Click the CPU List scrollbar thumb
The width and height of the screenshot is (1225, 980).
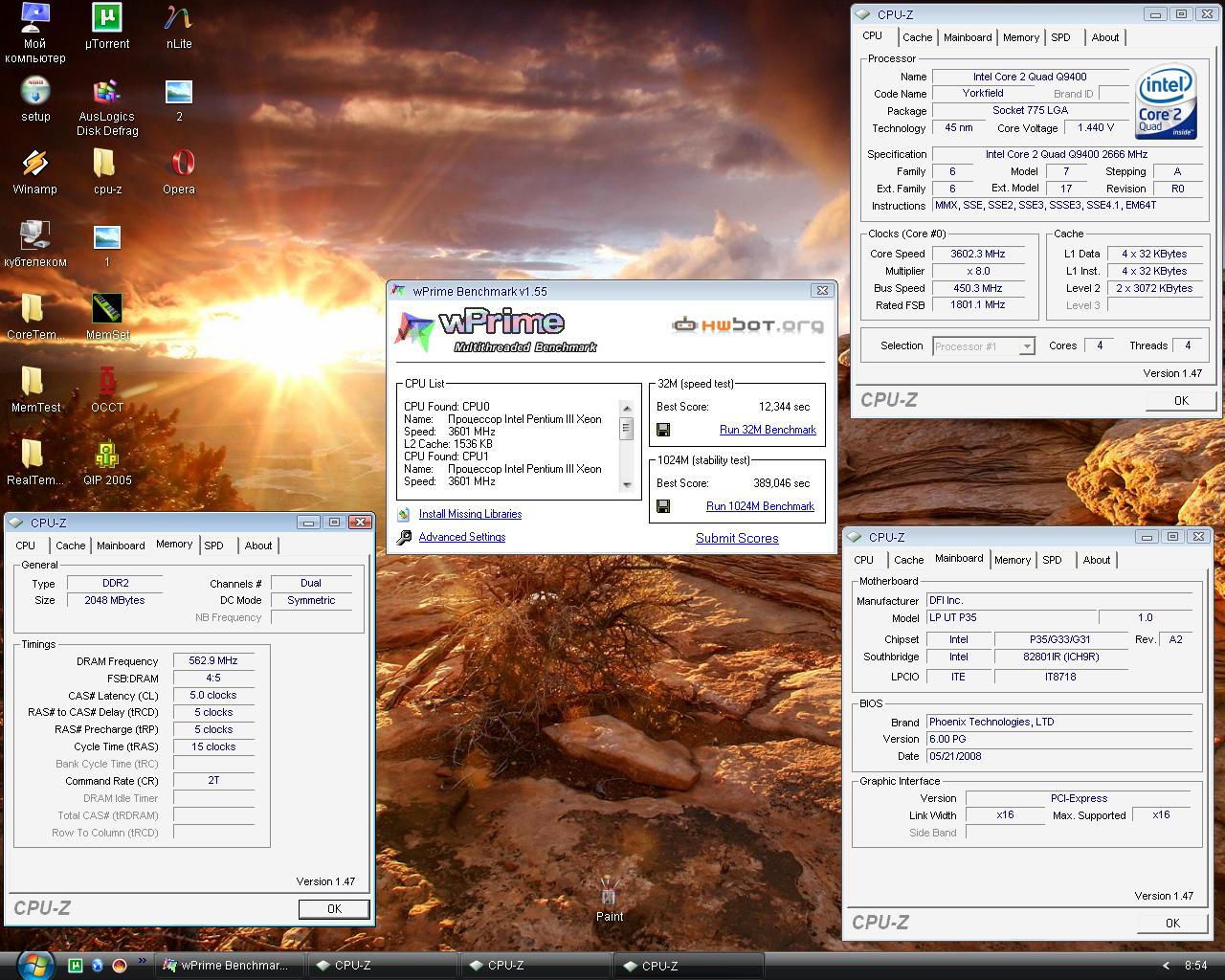tap(627, 428)
